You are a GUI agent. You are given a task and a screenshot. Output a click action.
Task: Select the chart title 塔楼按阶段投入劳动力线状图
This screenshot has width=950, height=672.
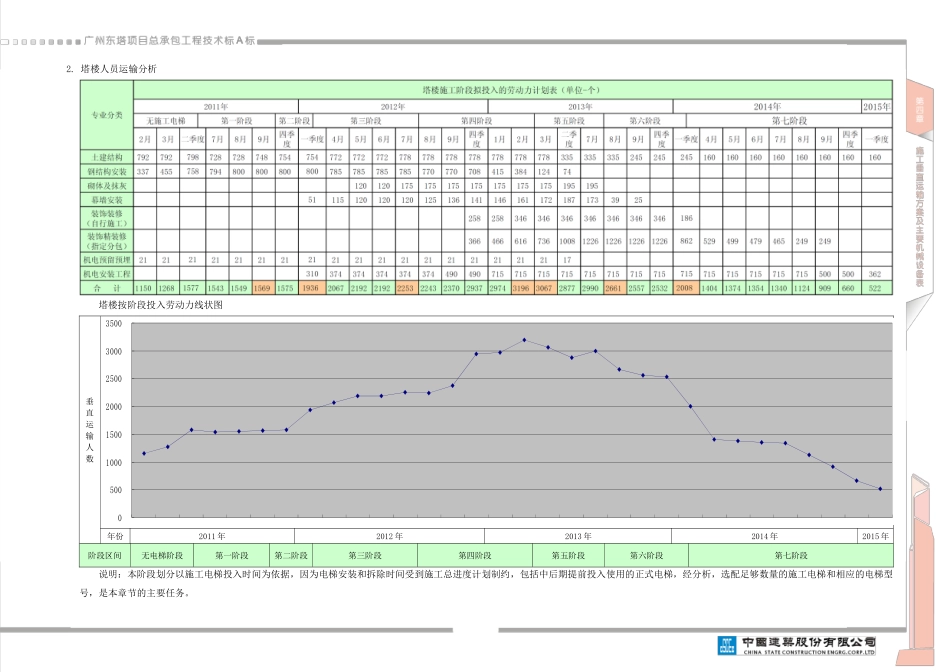pyautogui.click(x=161, y=305)
